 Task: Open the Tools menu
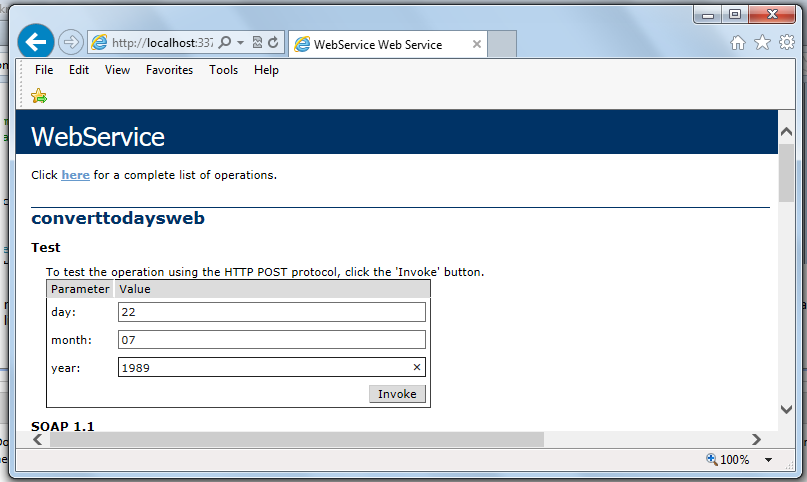point(223,70)
